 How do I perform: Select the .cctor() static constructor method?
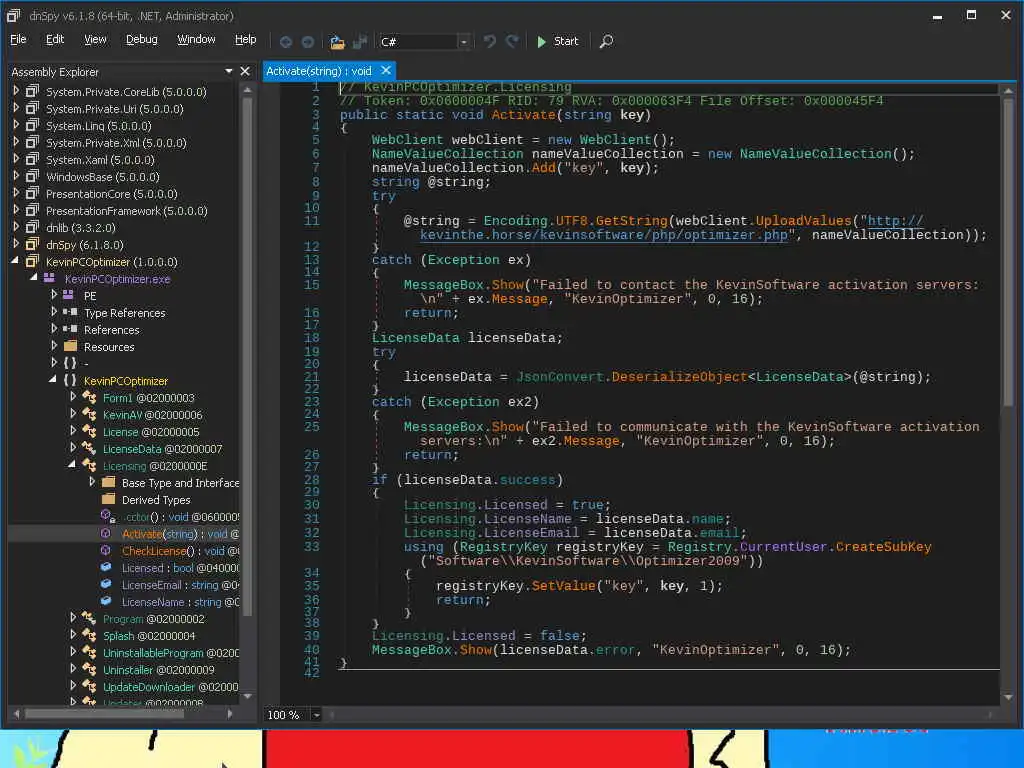tap(180, 517)
